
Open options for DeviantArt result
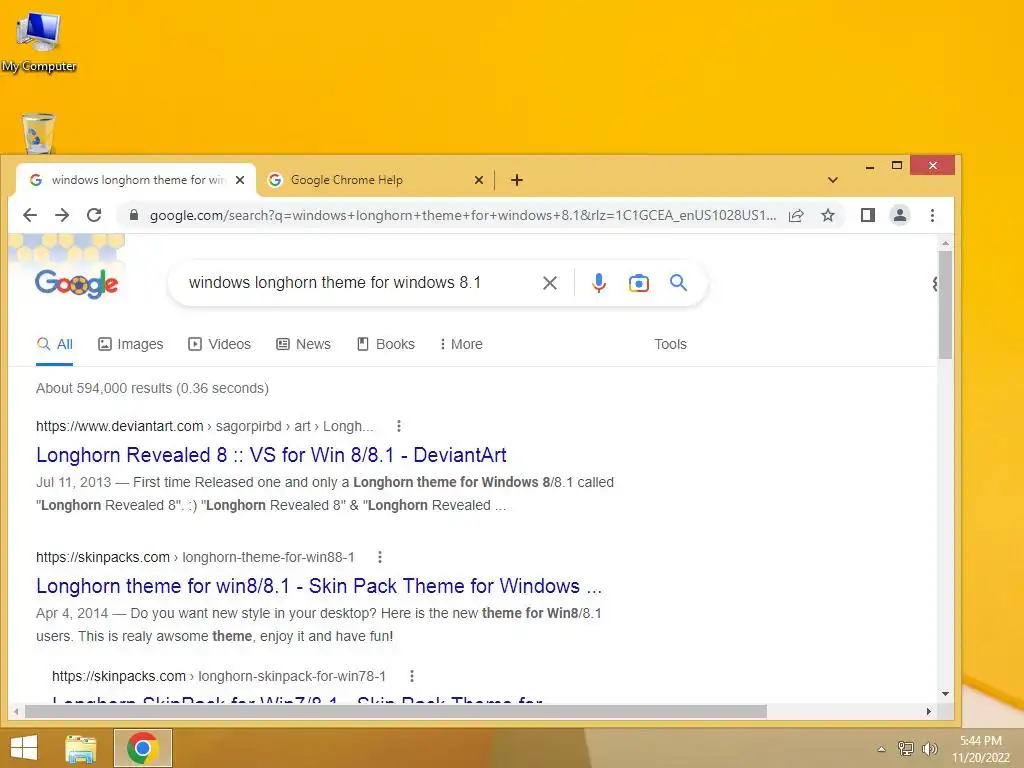(399, 426)
